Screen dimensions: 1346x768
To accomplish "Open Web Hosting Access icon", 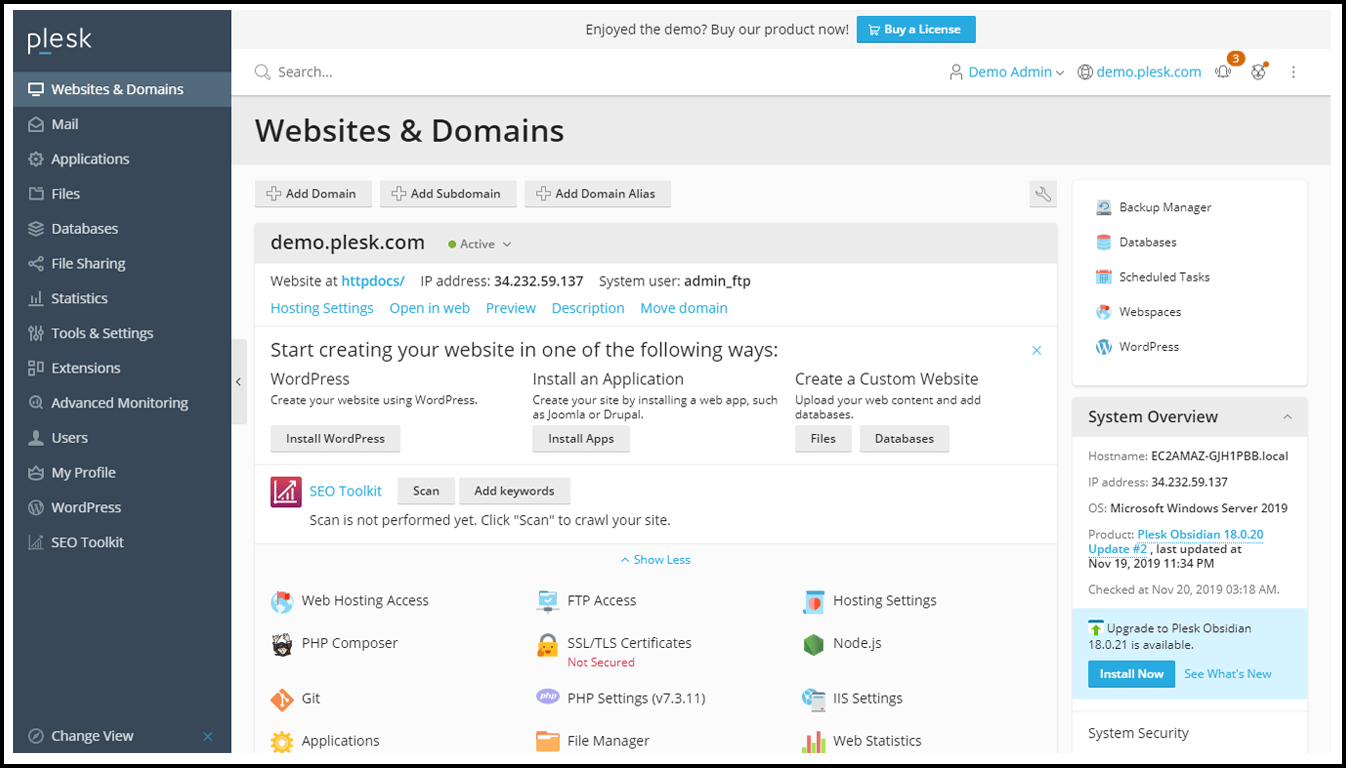I will 282,602.
